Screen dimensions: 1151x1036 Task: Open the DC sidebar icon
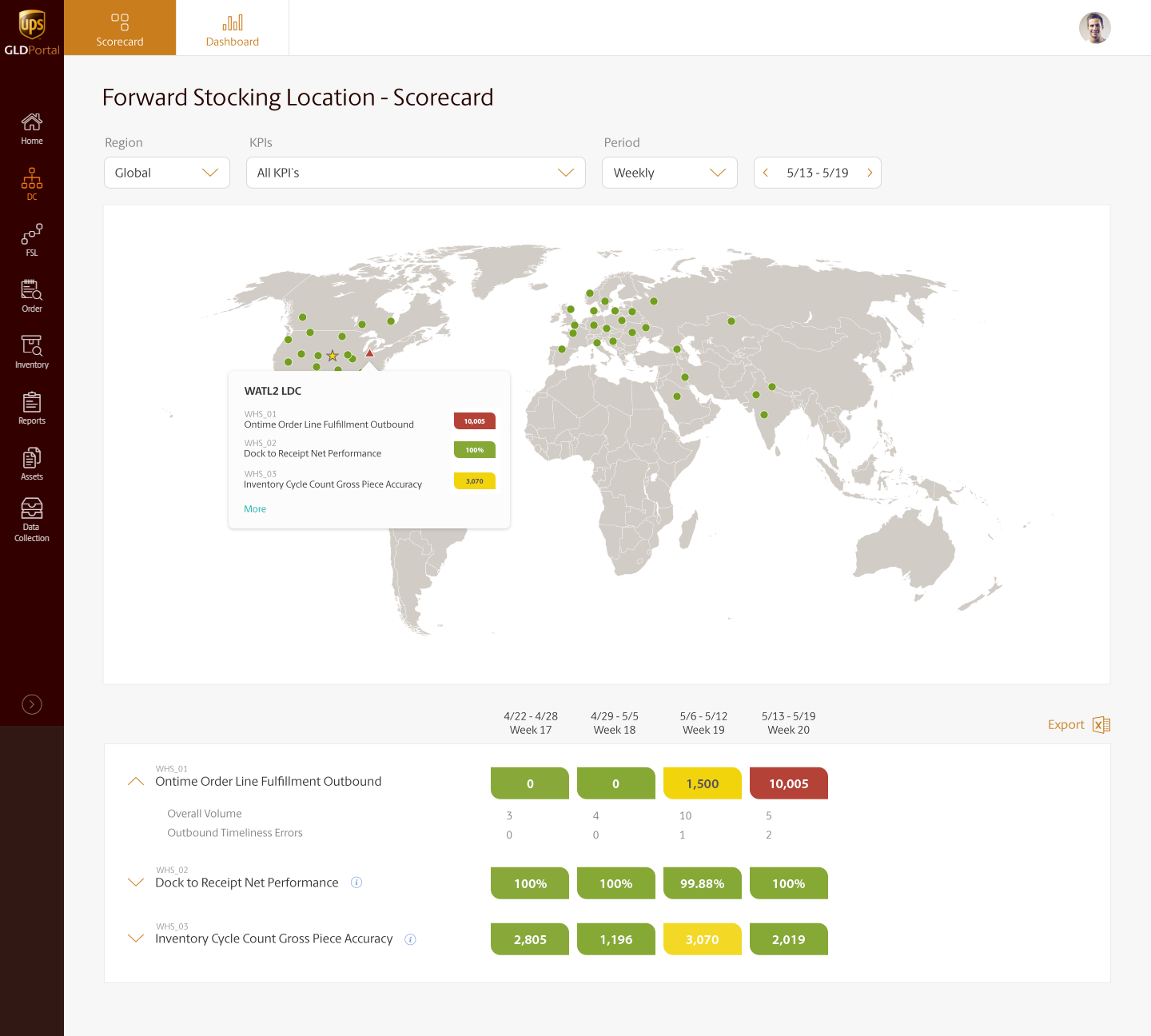click(x=32, y=184)
